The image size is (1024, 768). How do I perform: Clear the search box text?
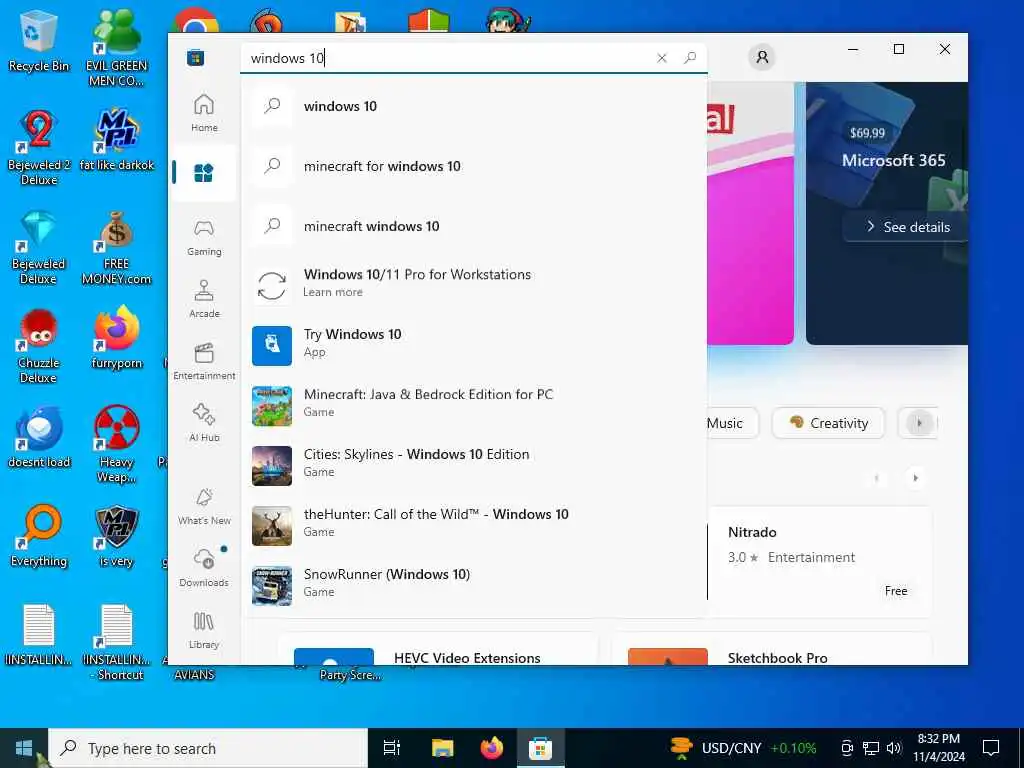662,58
